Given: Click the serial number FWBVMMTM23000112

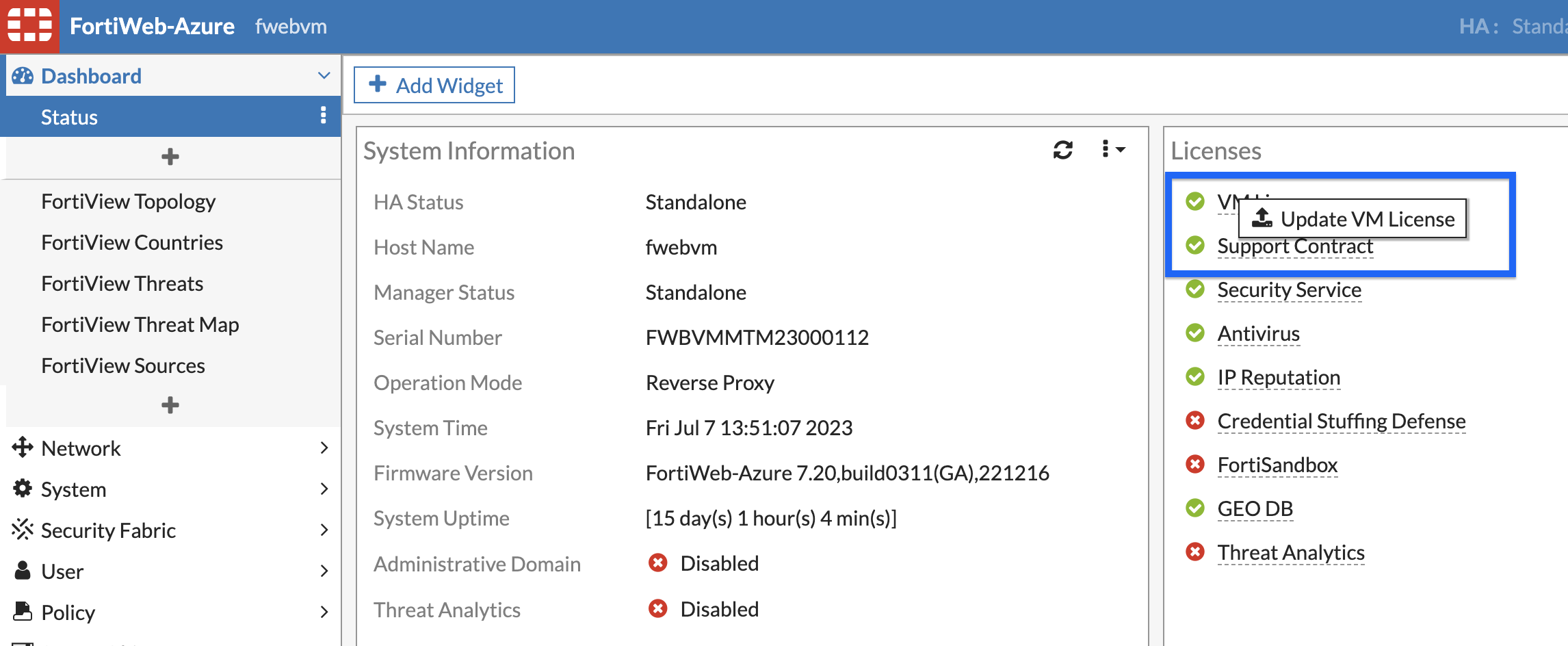Looking at the screenshot, I should [757, 337].
